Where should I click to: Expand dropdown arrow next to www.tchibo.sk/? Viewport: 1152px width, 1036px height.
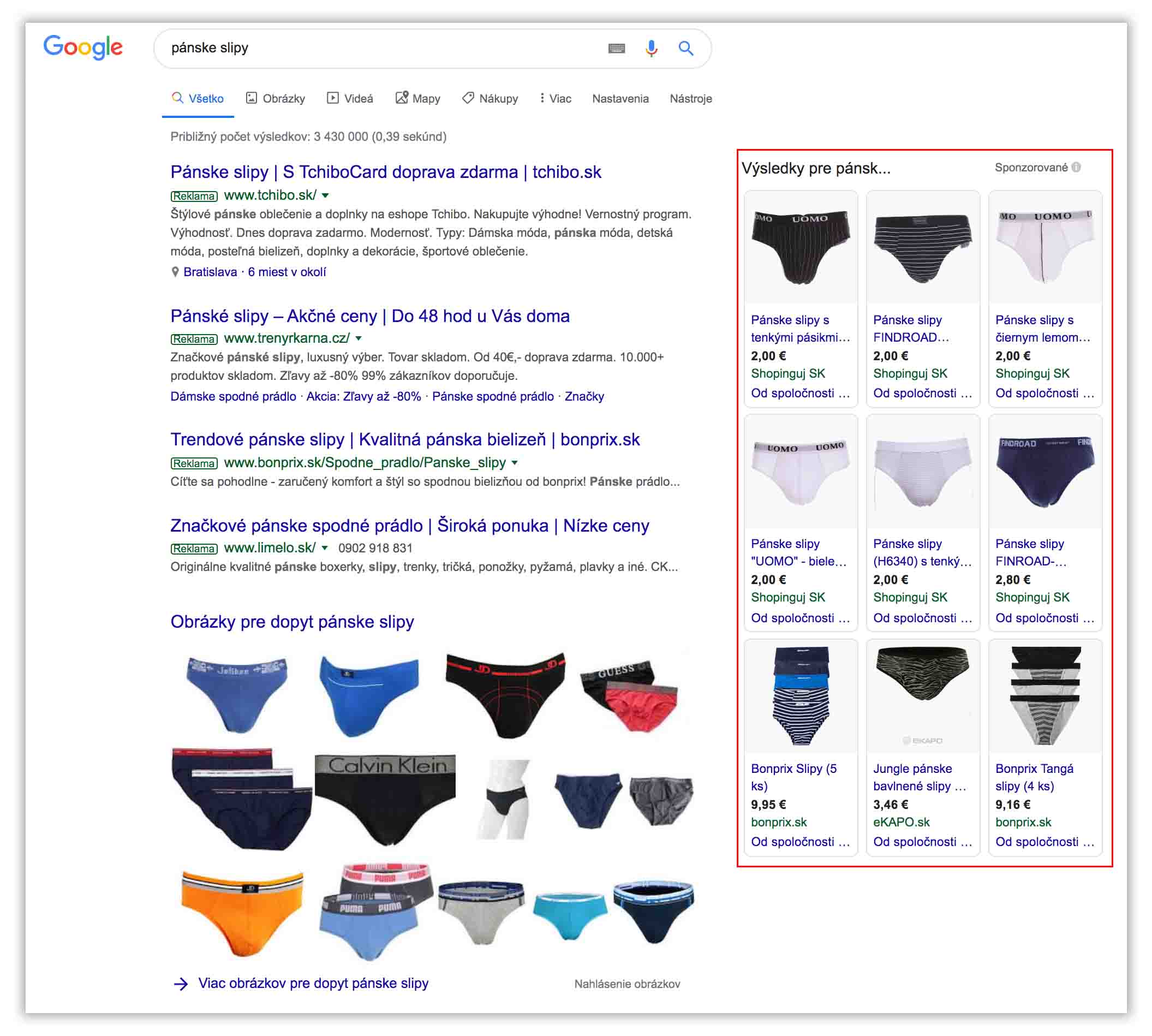tap(325, 195)
